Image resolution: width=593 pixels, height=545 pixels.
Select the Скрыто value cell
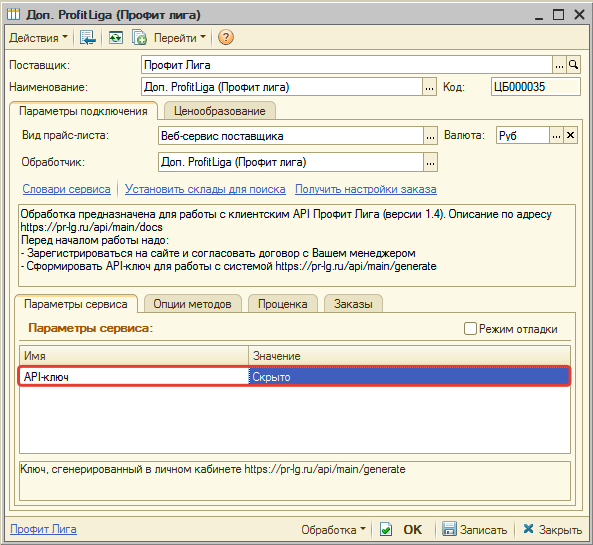coord(409,377)
